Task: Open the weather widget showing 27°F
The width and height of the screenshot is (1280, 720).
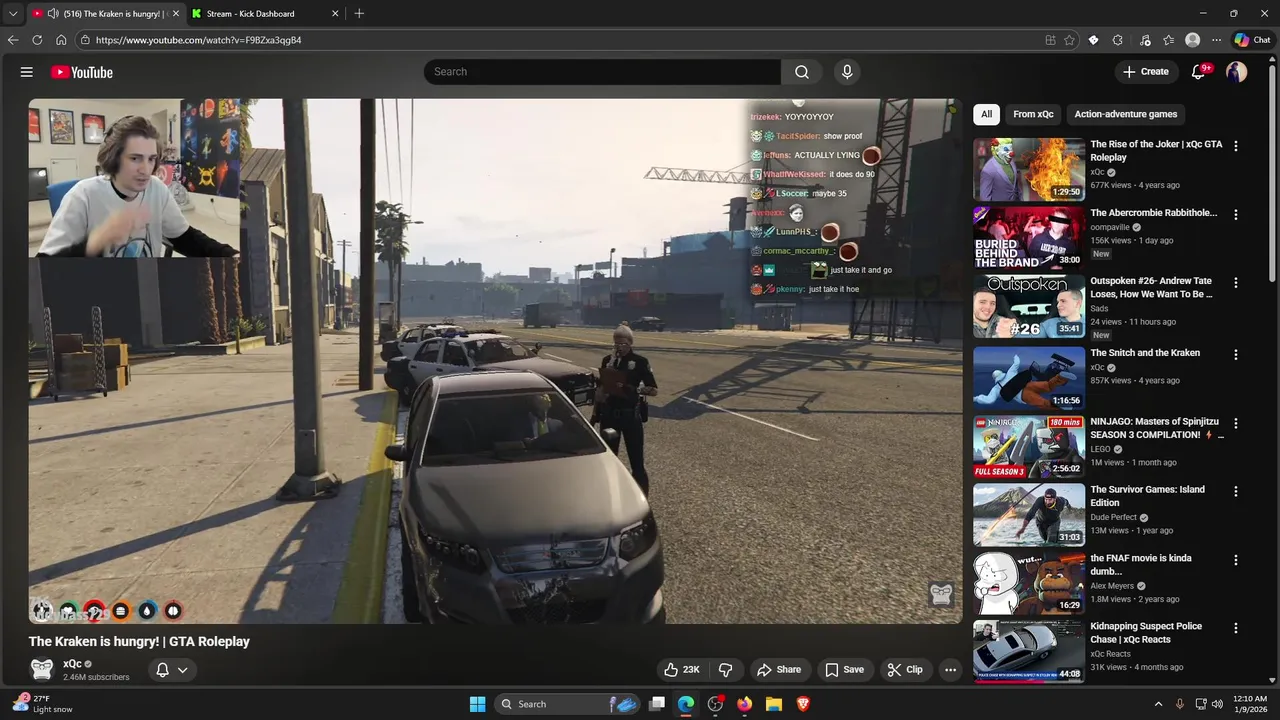Action: (x=42, y=704)
